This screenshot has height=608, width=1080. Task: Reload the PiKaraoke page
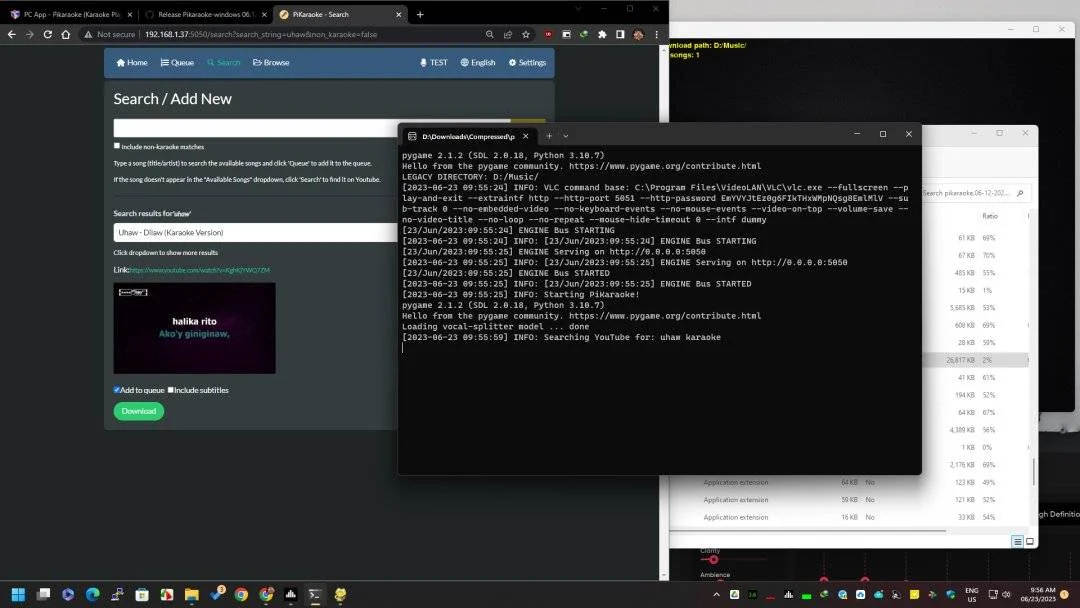point(48,34)
